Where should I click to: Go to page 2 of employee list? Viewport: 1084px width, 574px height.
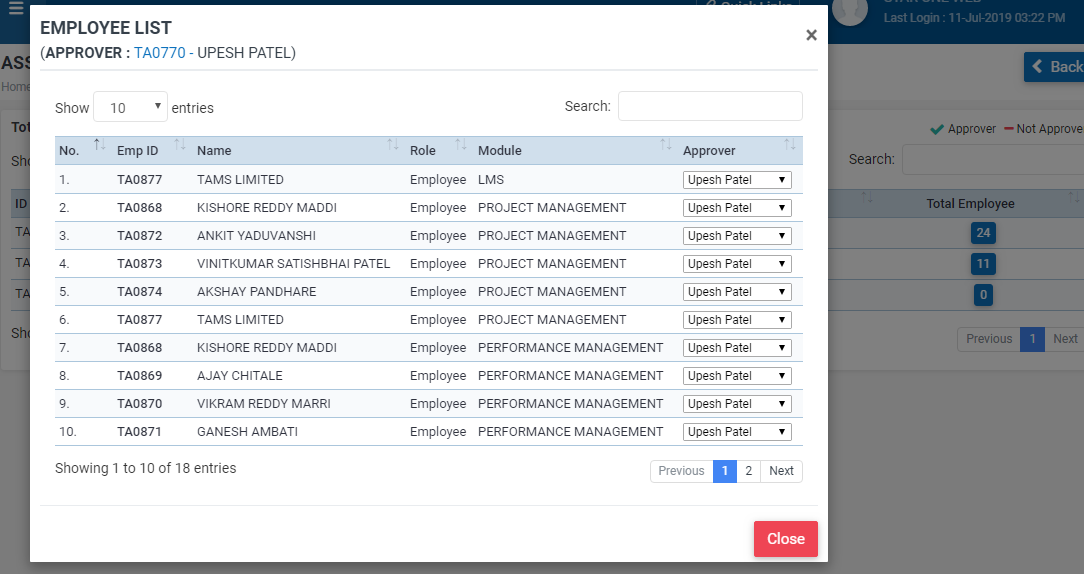pos(748,471)
